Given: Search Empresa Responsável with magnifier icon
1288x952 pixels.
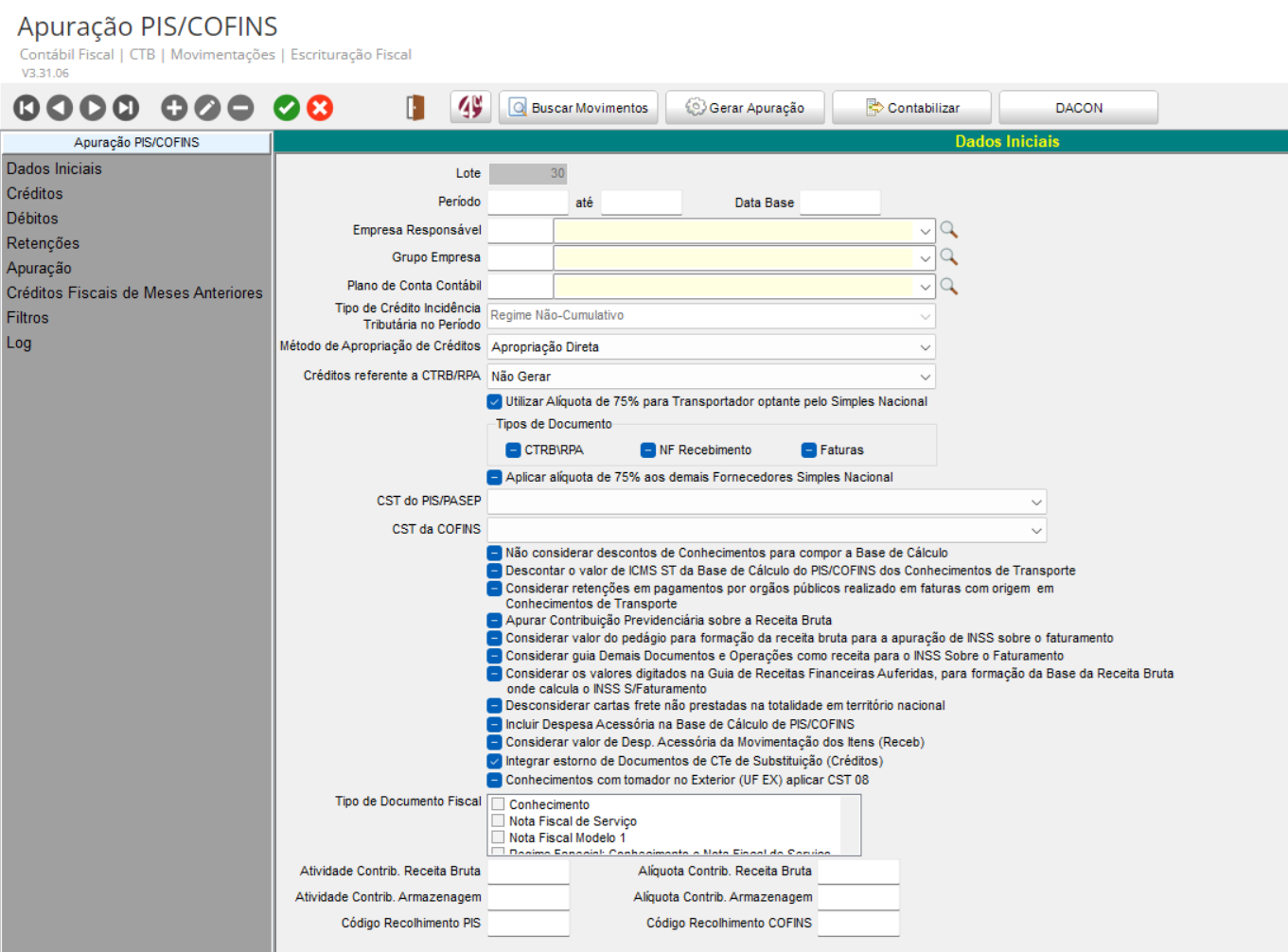Looking at the screenshot, I should 949,230.
